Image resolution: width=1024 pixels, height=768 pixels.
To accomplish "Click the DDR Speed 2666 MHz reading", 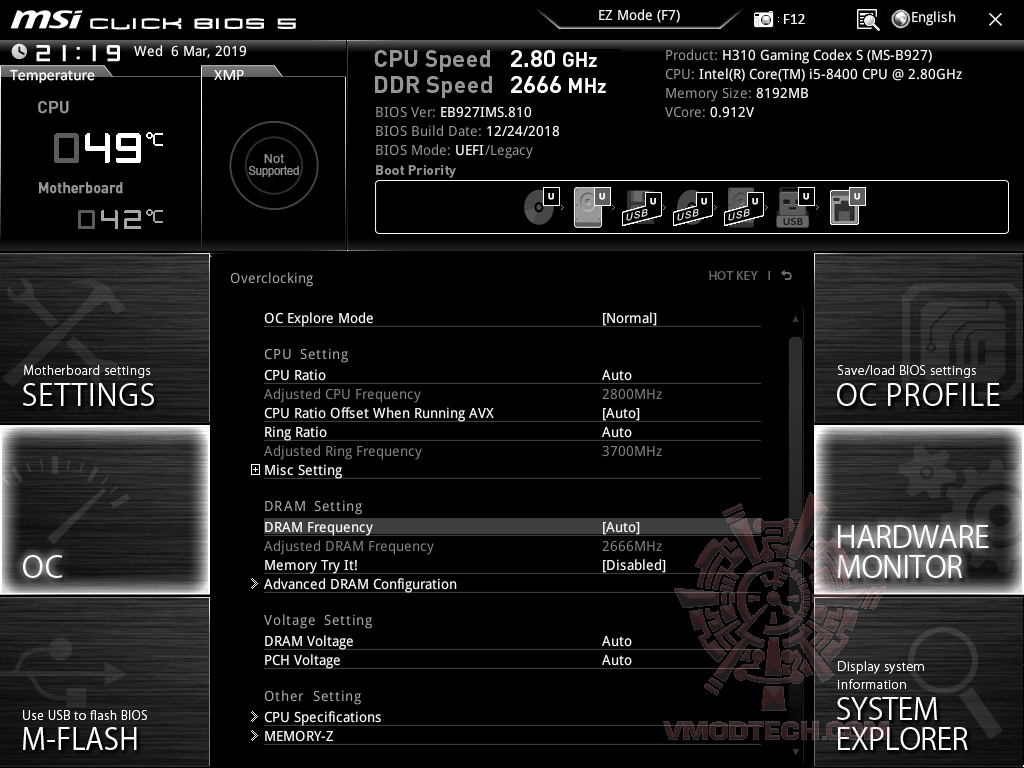I will 490,85.
